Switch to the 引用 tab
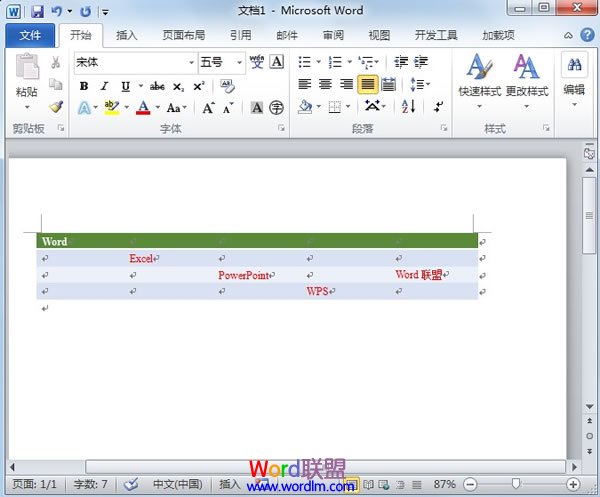 tap(241, 36)
